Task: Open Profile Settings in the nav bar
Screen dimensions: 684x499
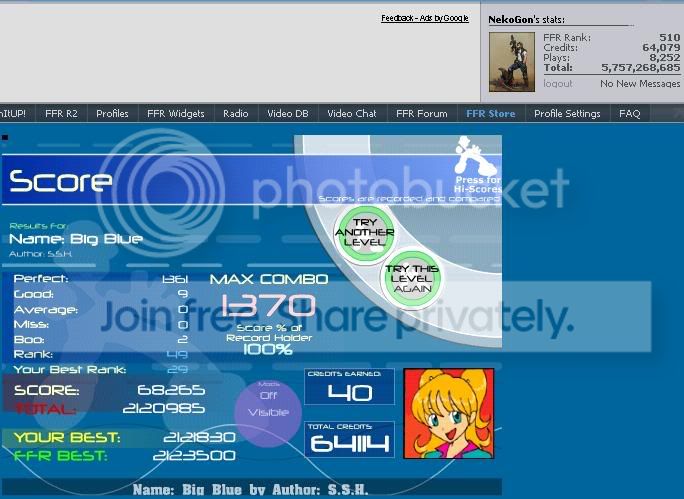Action: tap(567, 114)
